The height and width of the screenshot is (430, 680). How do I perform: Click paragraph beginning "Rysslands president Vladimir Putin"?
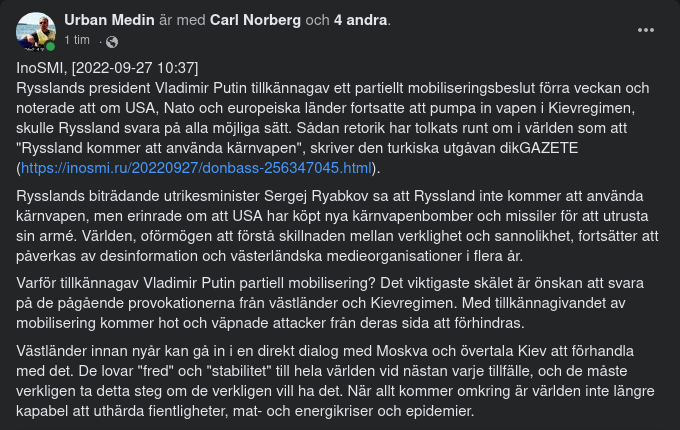coord(333,128)
